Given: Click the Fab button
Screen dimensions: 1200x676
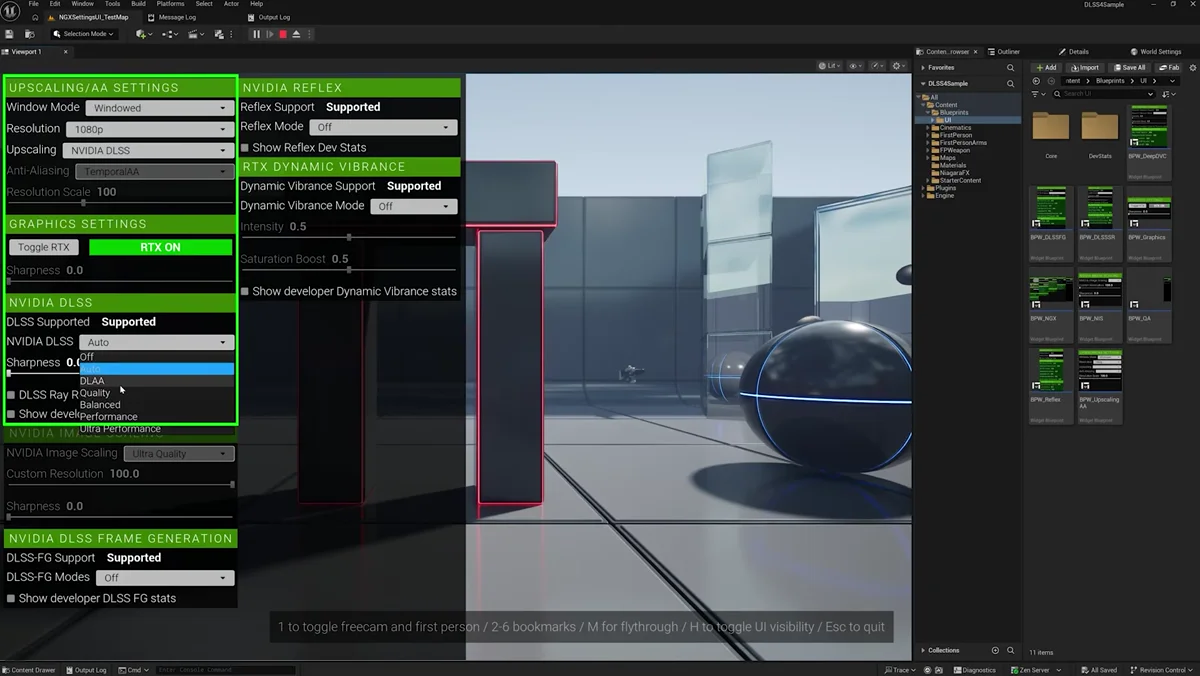Looking at the screenshot, I should click(x=1168, y=68).
